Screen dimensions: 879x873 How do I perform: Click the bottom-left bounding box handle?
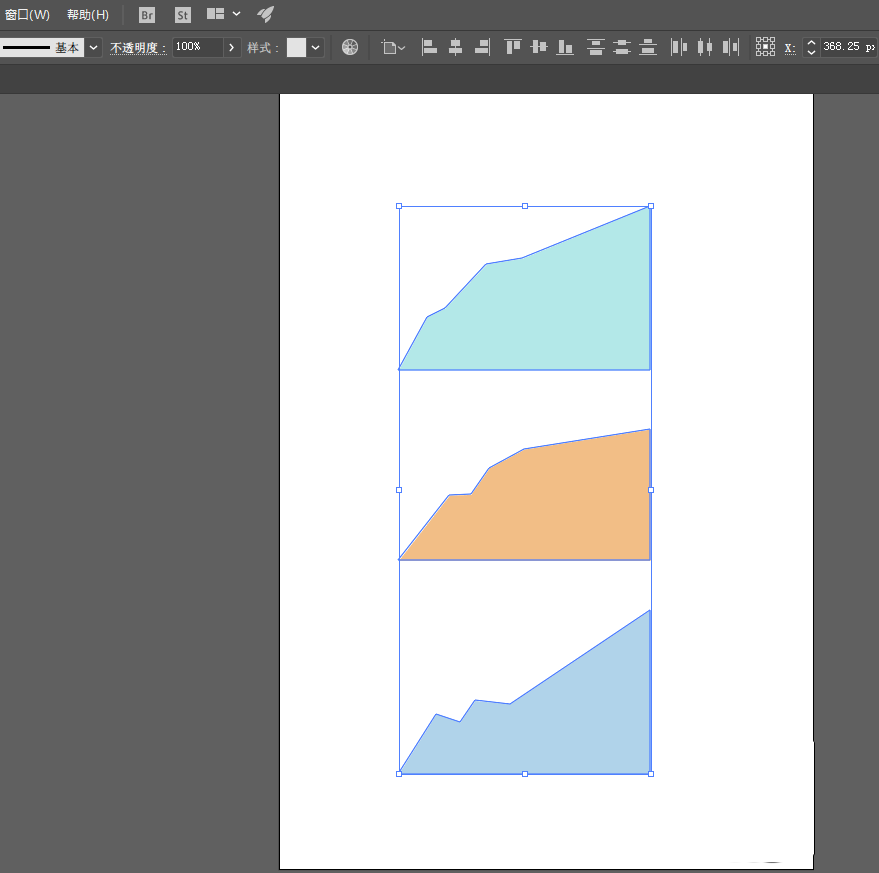point(399,774)
